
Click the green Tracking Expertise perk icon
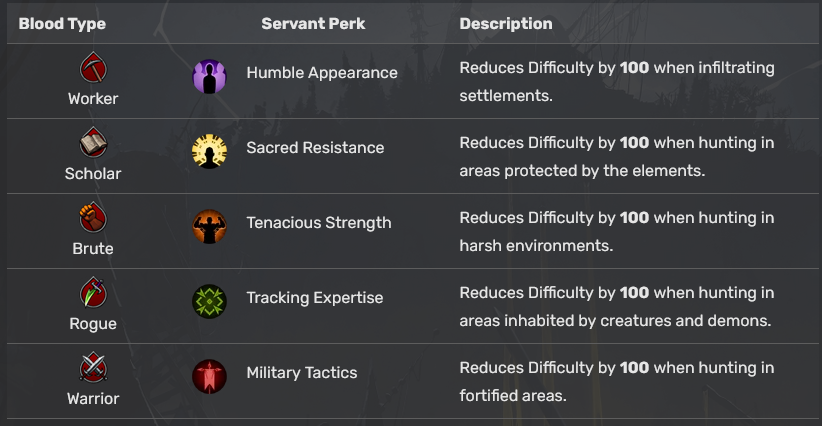point(209,301)
